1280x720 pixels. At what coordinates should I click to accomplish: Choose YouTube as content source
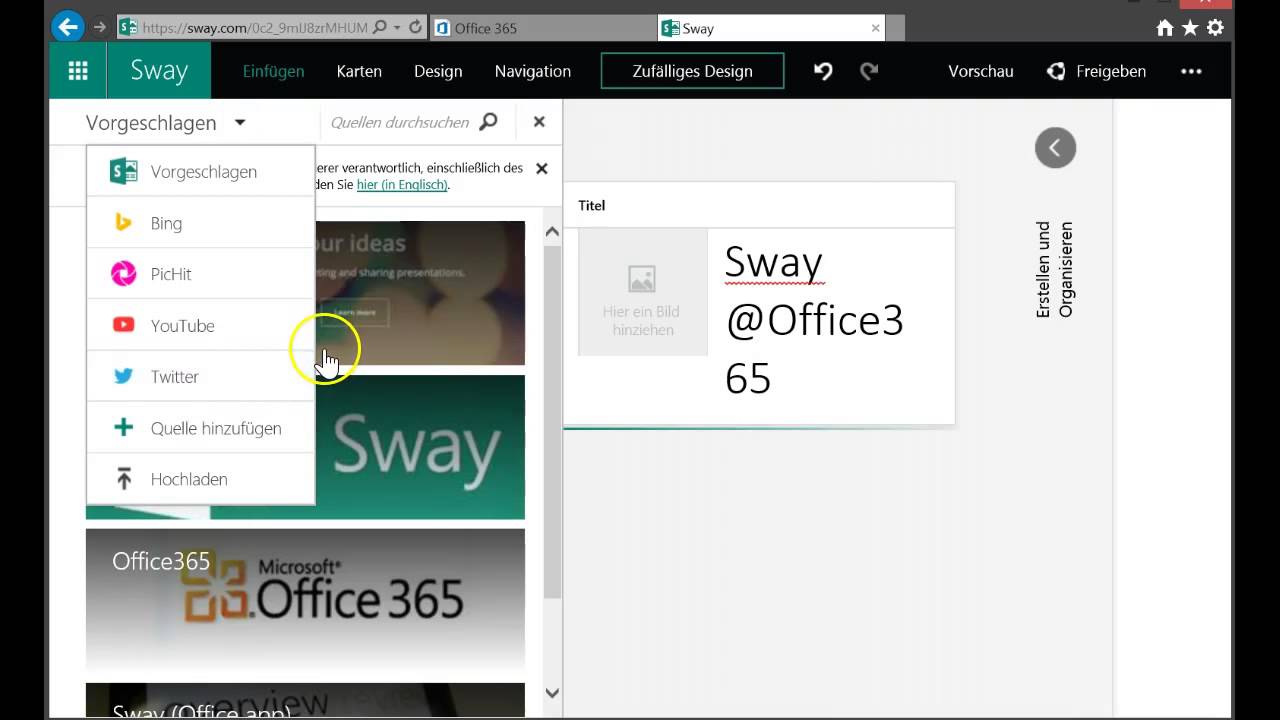(201, 325)
